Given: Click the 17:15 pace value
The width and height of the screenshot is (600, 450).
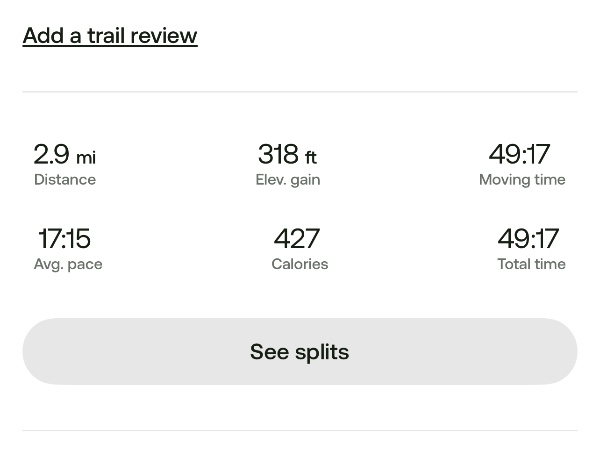Looking at the screenshot, I should pos(64,239).
